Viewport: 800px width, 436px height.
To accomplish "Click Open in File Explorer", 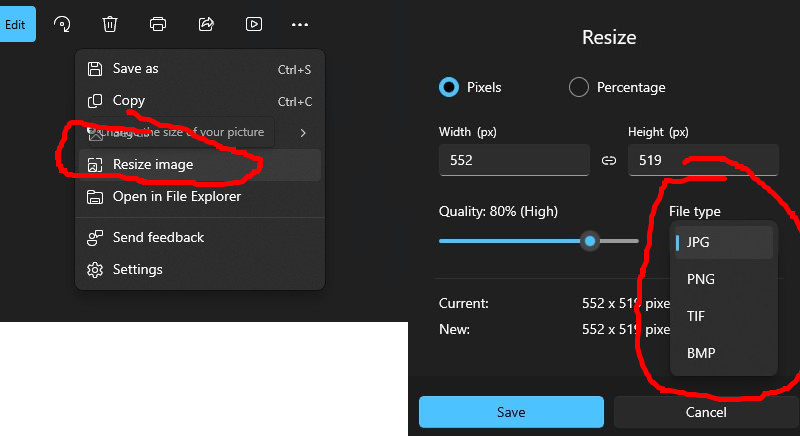I will click(176, 197).
